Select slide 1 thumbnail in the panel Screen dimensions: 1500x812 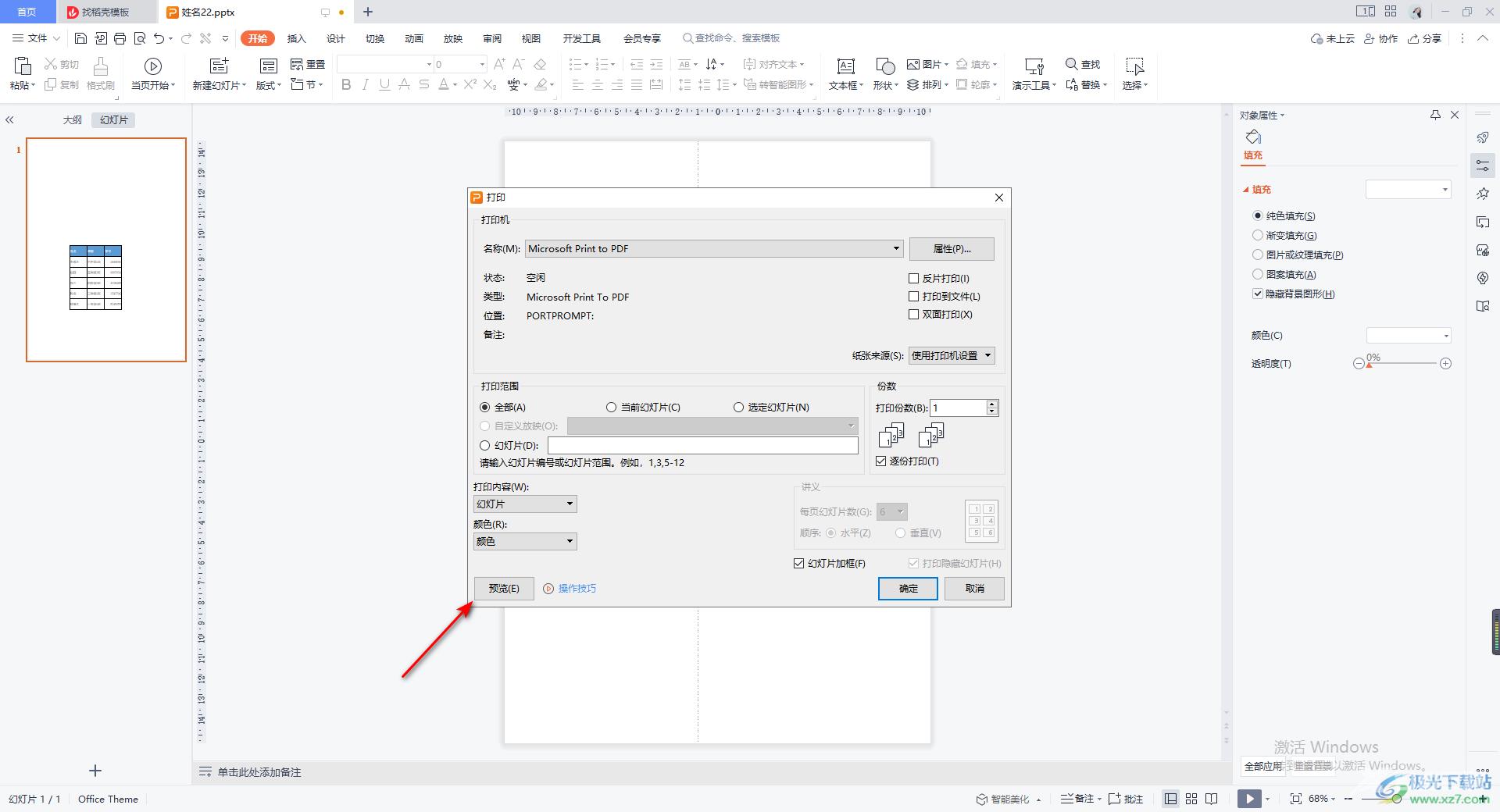pyautogui.click(x=106, y=250)
